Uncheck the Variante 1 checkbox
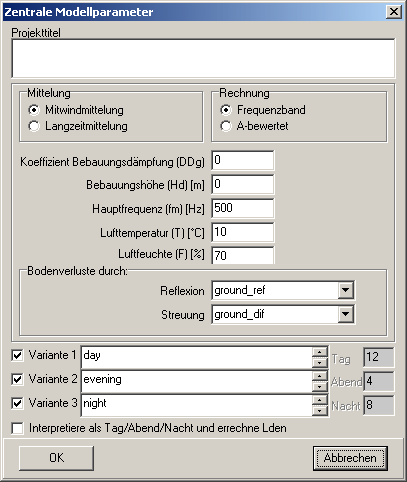The width and height of the screenshot is (407, 482). [17, 355]
